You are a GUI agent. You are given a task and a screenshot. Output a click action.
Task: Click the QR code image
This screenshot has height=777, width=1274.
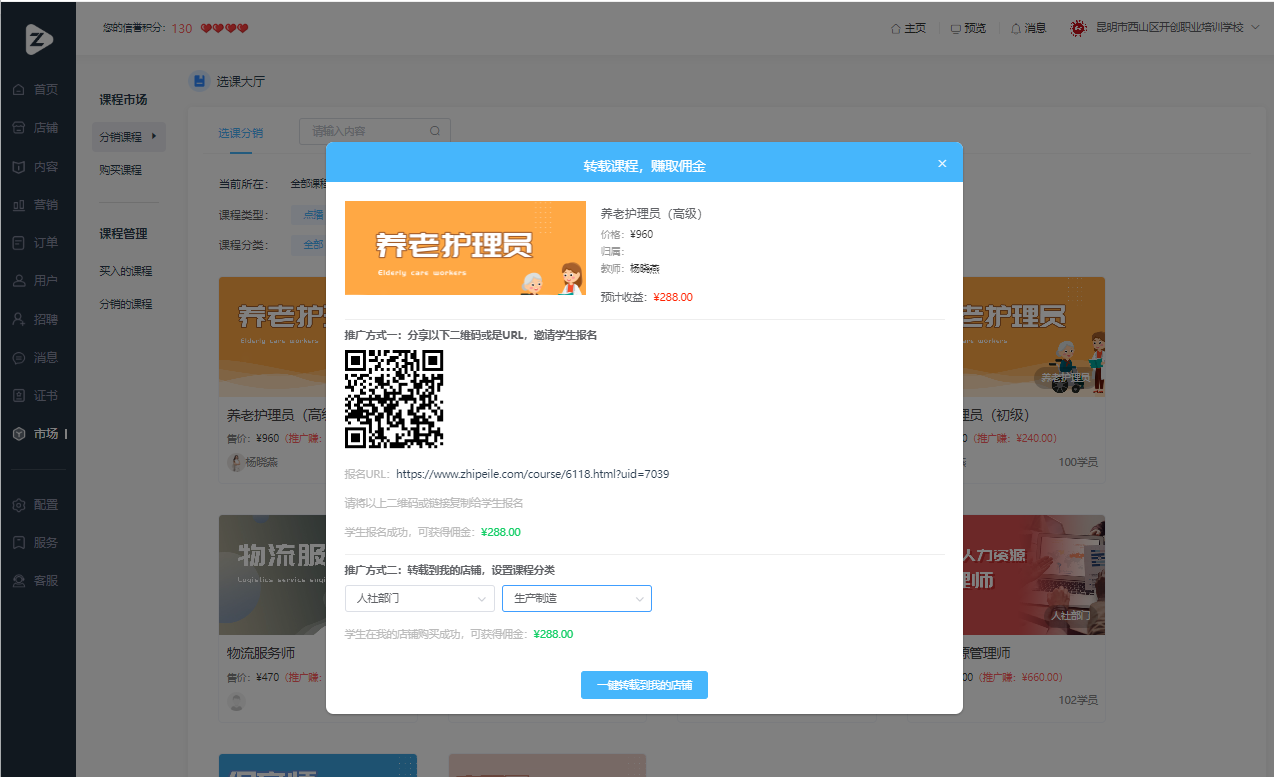(394, 399)
